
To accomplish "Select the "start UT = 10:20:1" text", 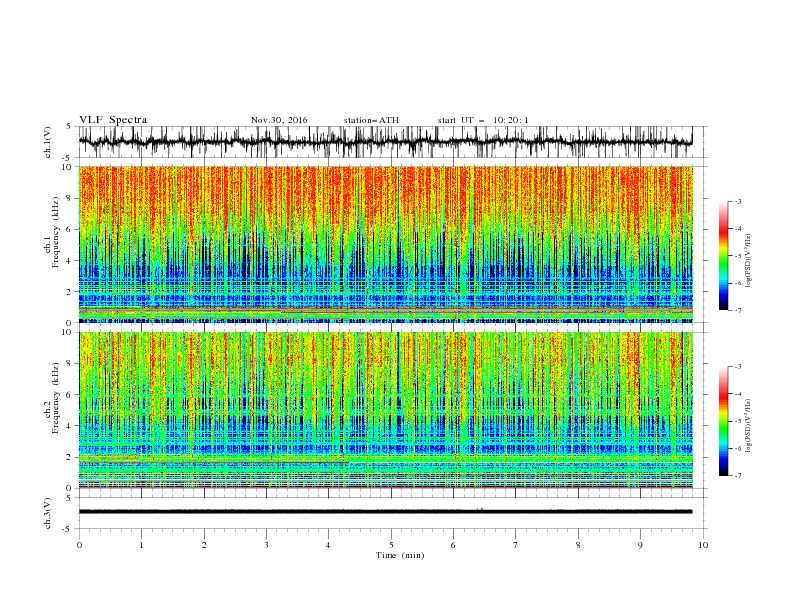I will click(x=483, y=120).
